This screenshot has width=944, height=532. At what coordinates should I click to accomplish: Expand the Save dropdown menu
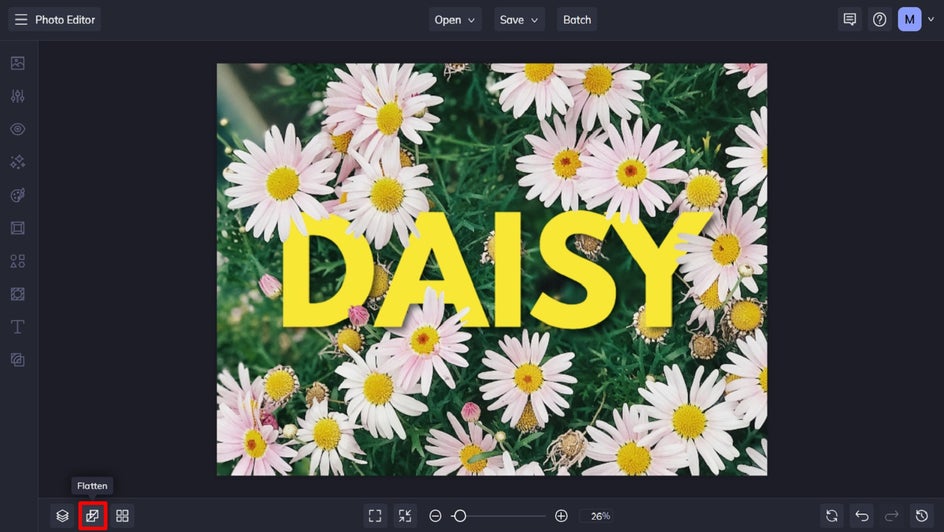click(x=519, y=20)
